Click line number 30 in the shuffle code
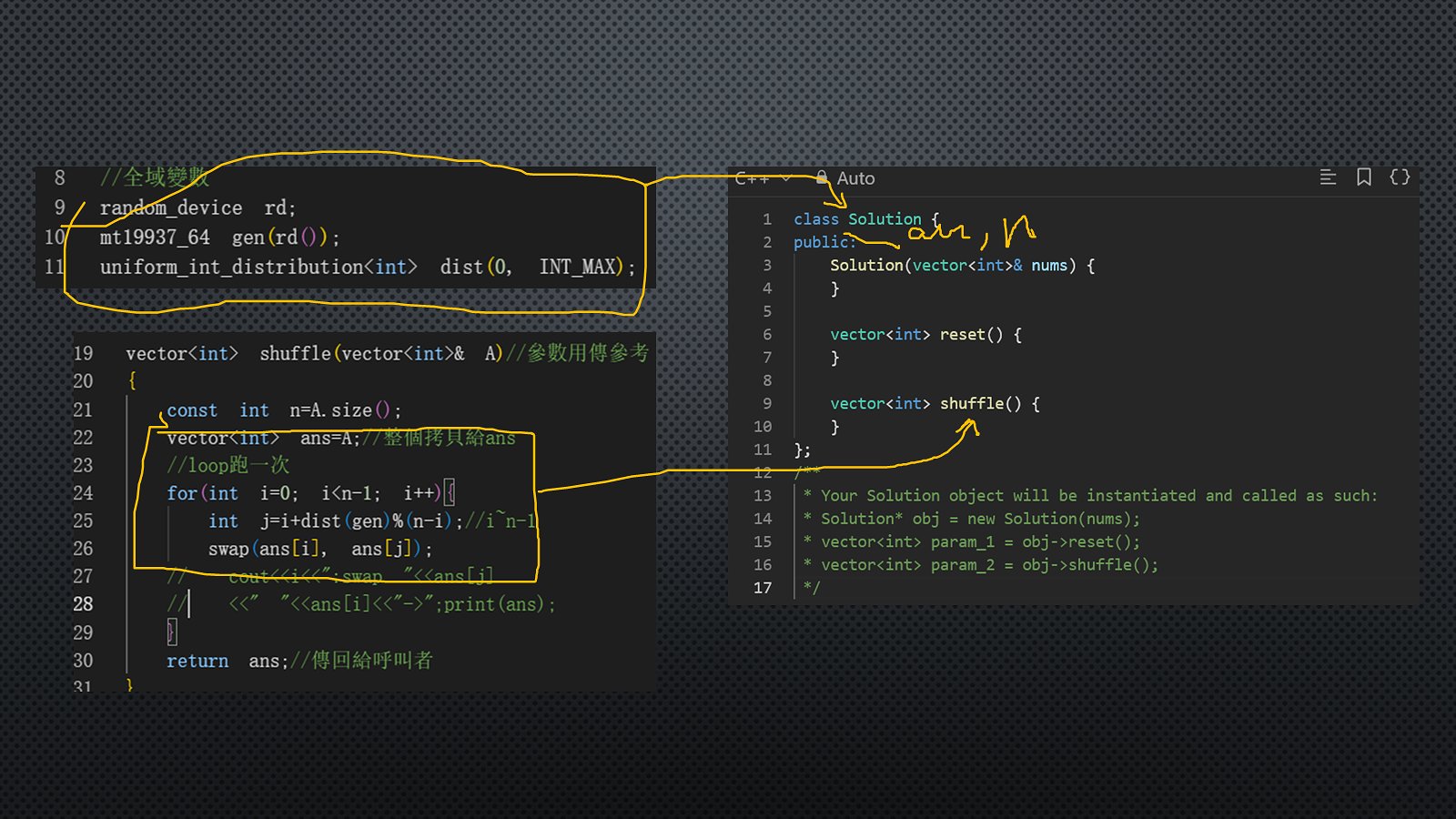Viewport: 1456px width, 819px height. [83, 661]
